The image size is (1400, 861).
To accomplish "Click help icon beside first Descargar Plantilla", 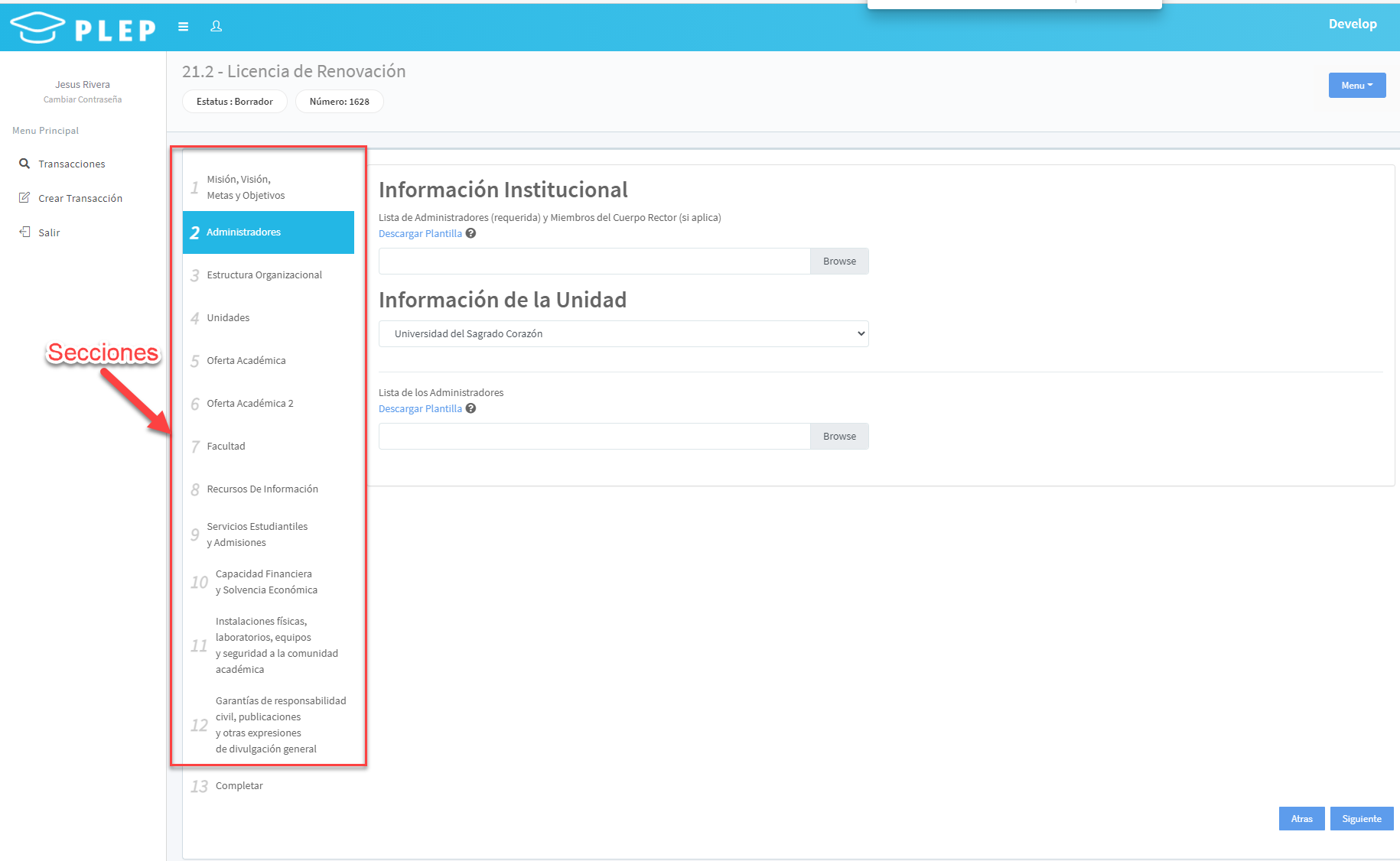I will (471, 233).
